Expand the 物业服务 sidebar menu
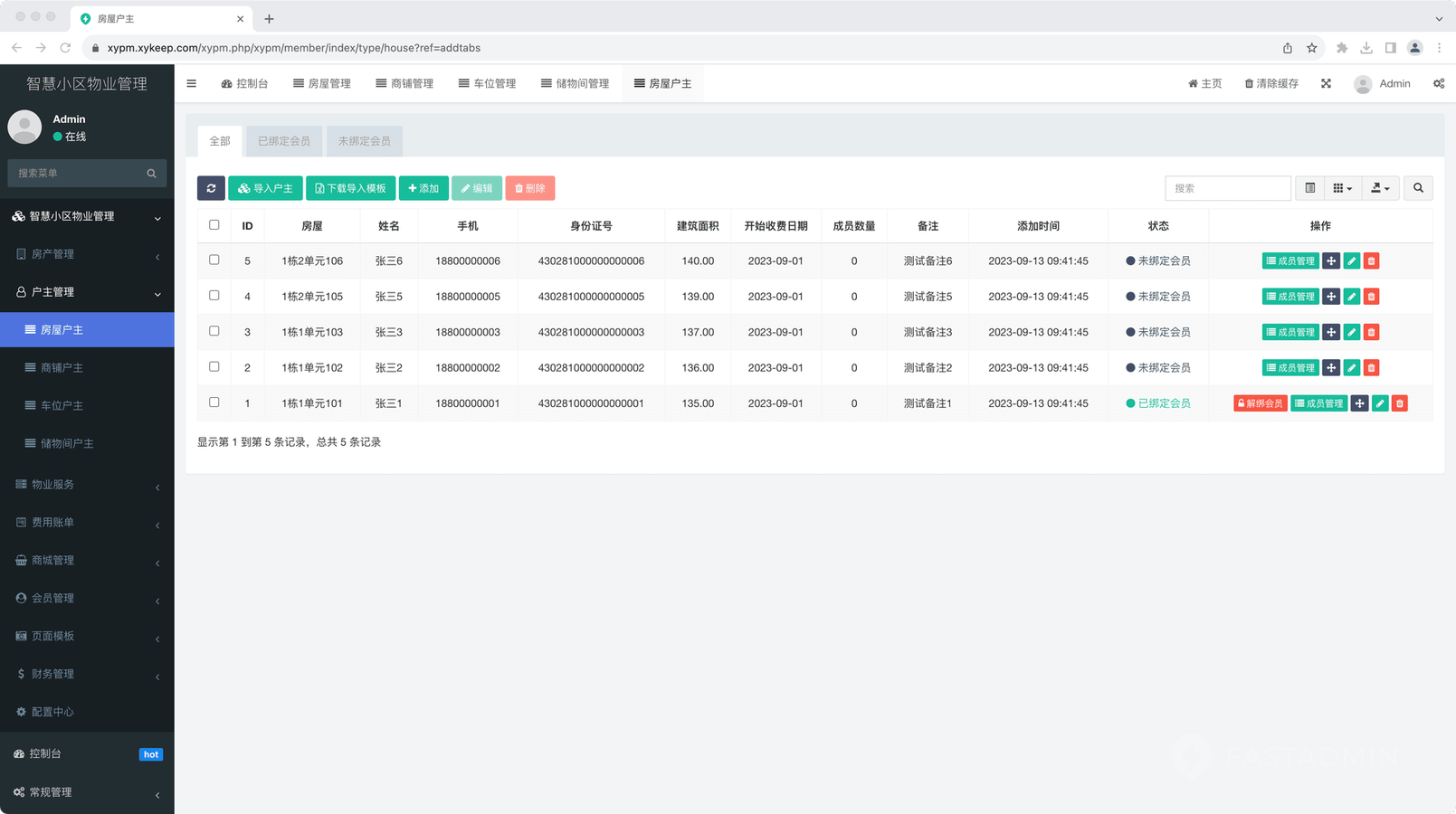This screenshot has height=814, width=1456. 87,485
